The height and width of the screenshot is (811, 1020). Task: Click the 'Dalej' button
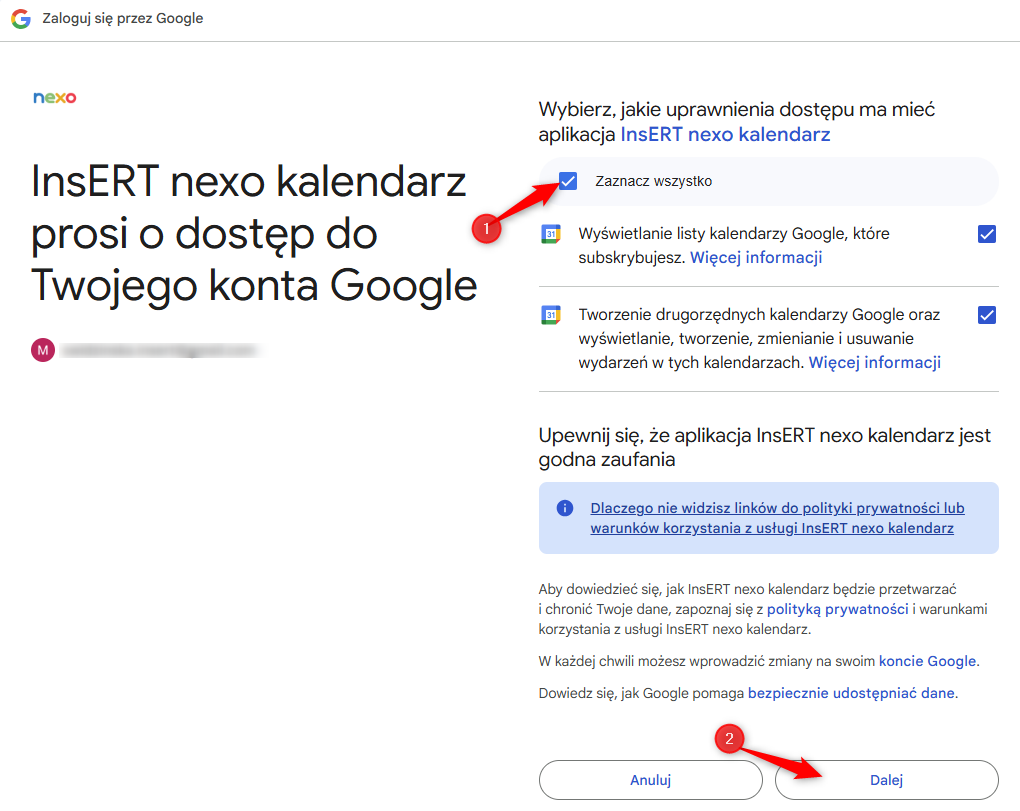coord(887,780)
